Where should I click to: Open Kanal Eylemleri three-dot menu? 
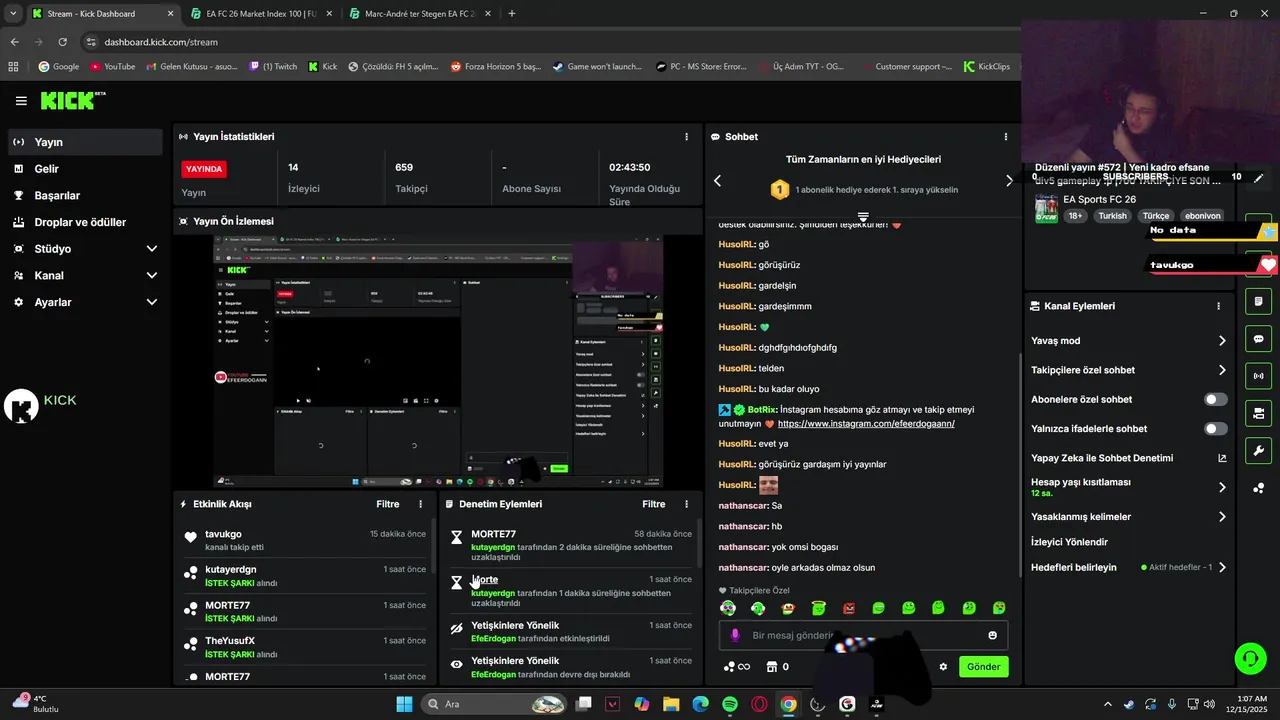[1218, 306]
